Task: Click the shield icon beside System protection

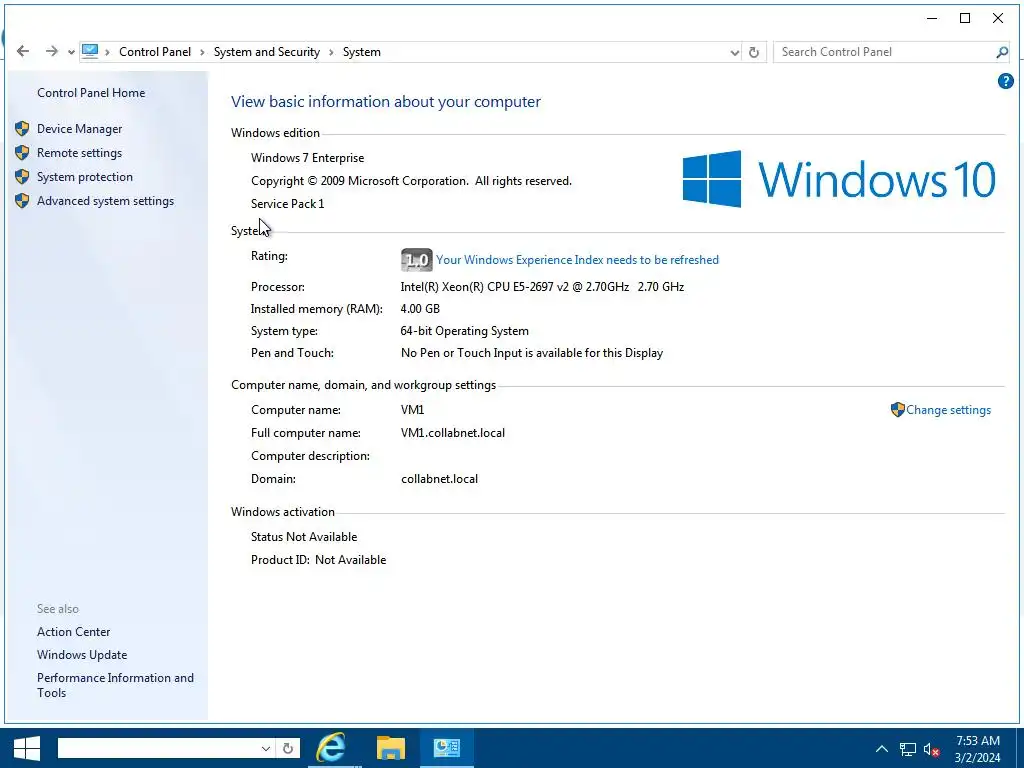Action: pyautogui.click(x=22, y=177)
